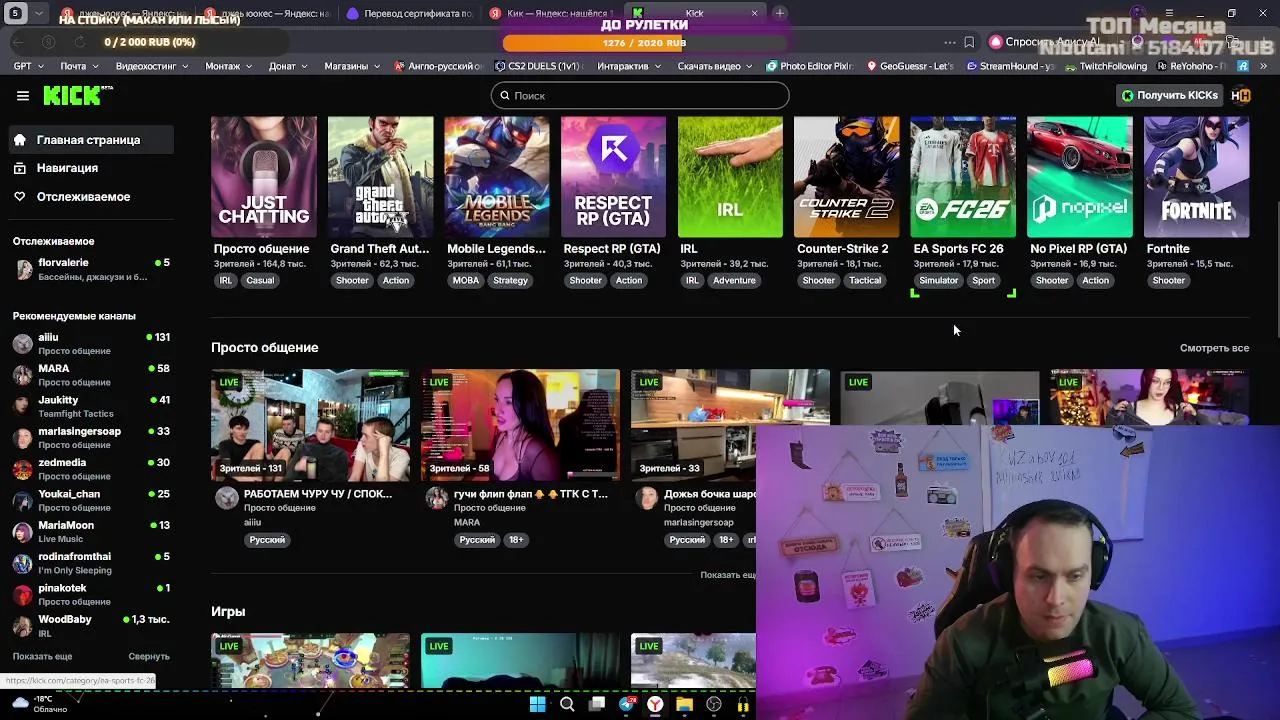The width and height of the screenshot is (1280, 720).
Task: Open Counter-Strike 2 category cover
Action: 847,177
